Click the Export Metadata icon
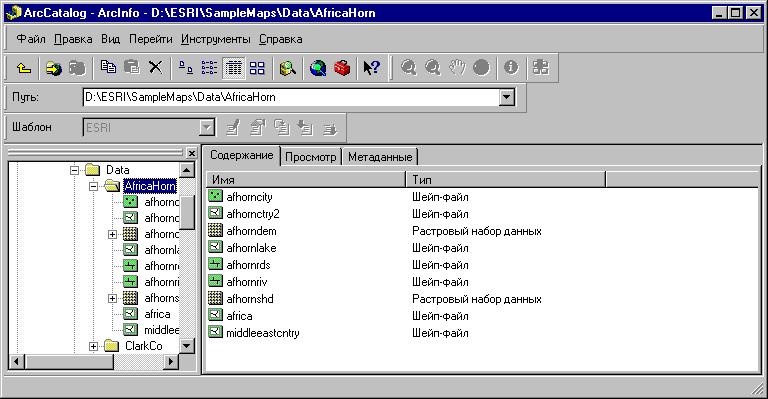 click(x=330, y=129)
